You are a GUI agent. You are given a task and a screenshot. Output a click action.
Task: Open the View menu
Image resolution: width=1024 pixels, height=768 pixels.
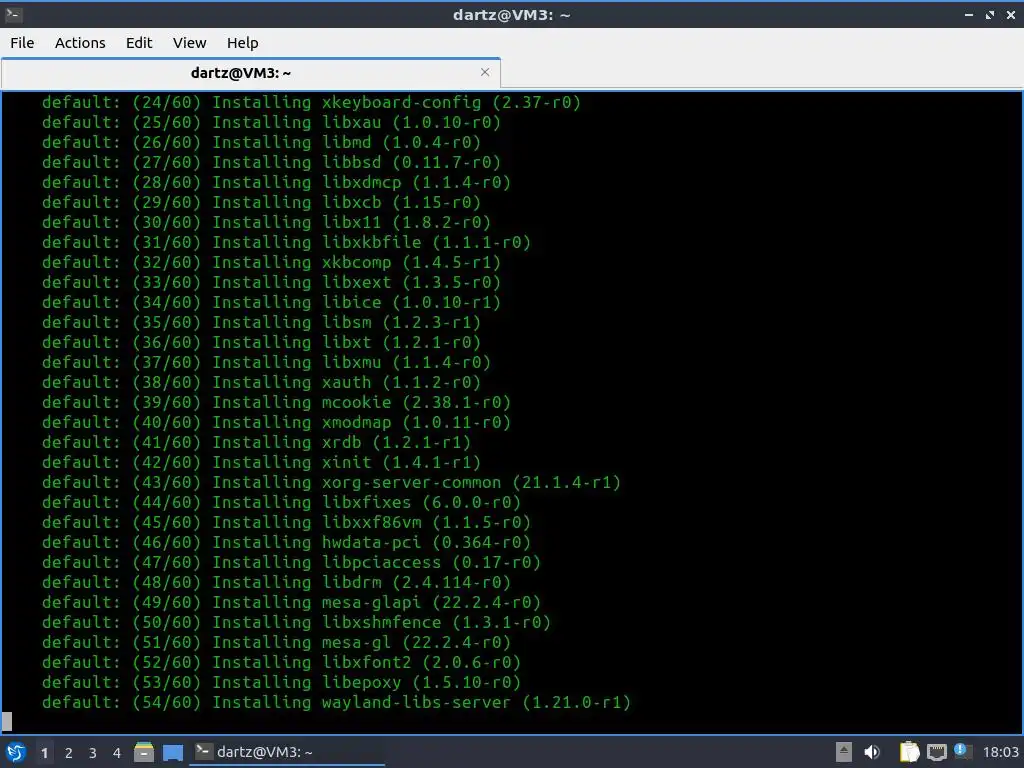click(x=189, y=43)
